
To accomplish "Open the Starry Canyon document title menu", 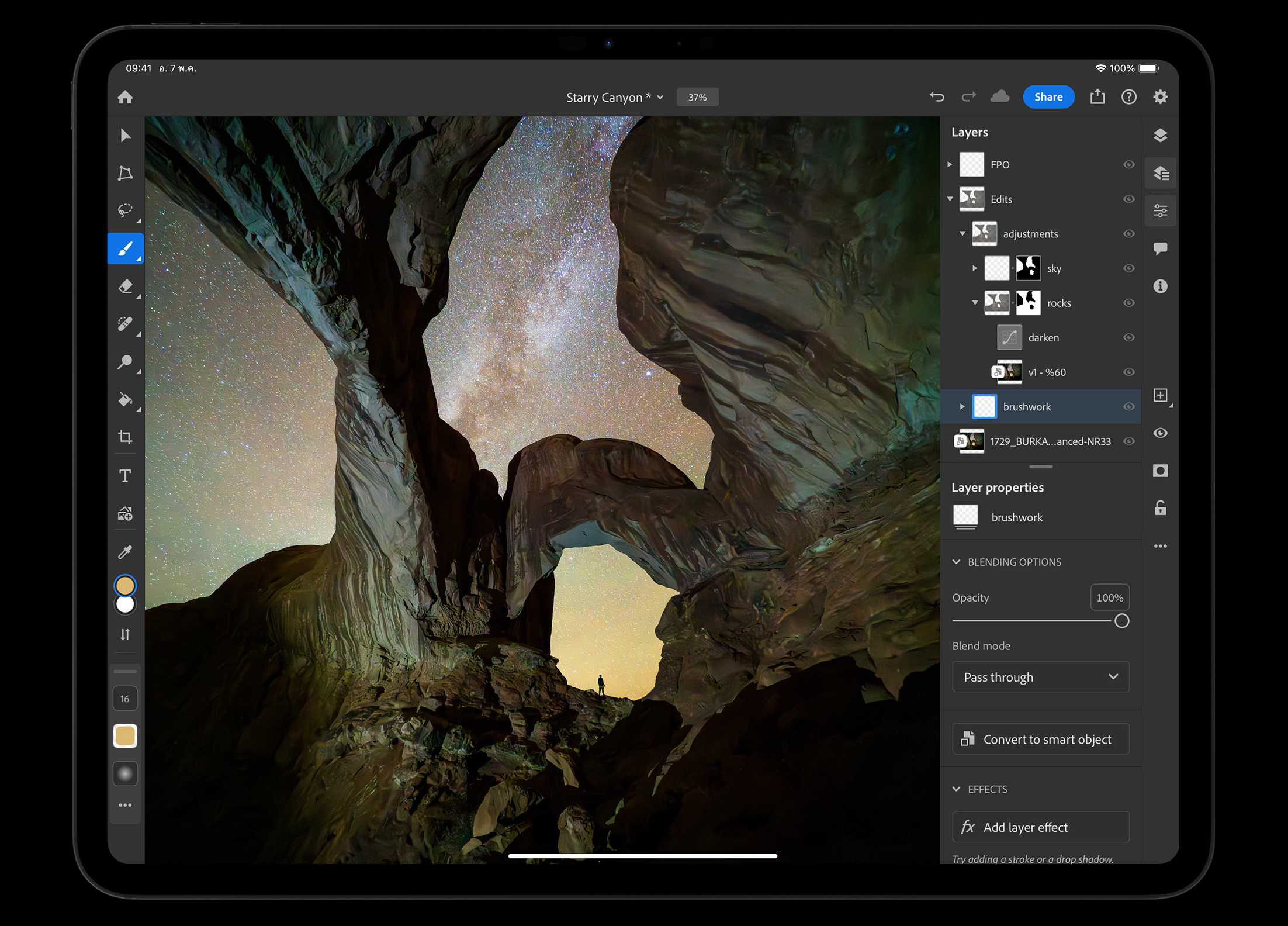I will [614, 98].
